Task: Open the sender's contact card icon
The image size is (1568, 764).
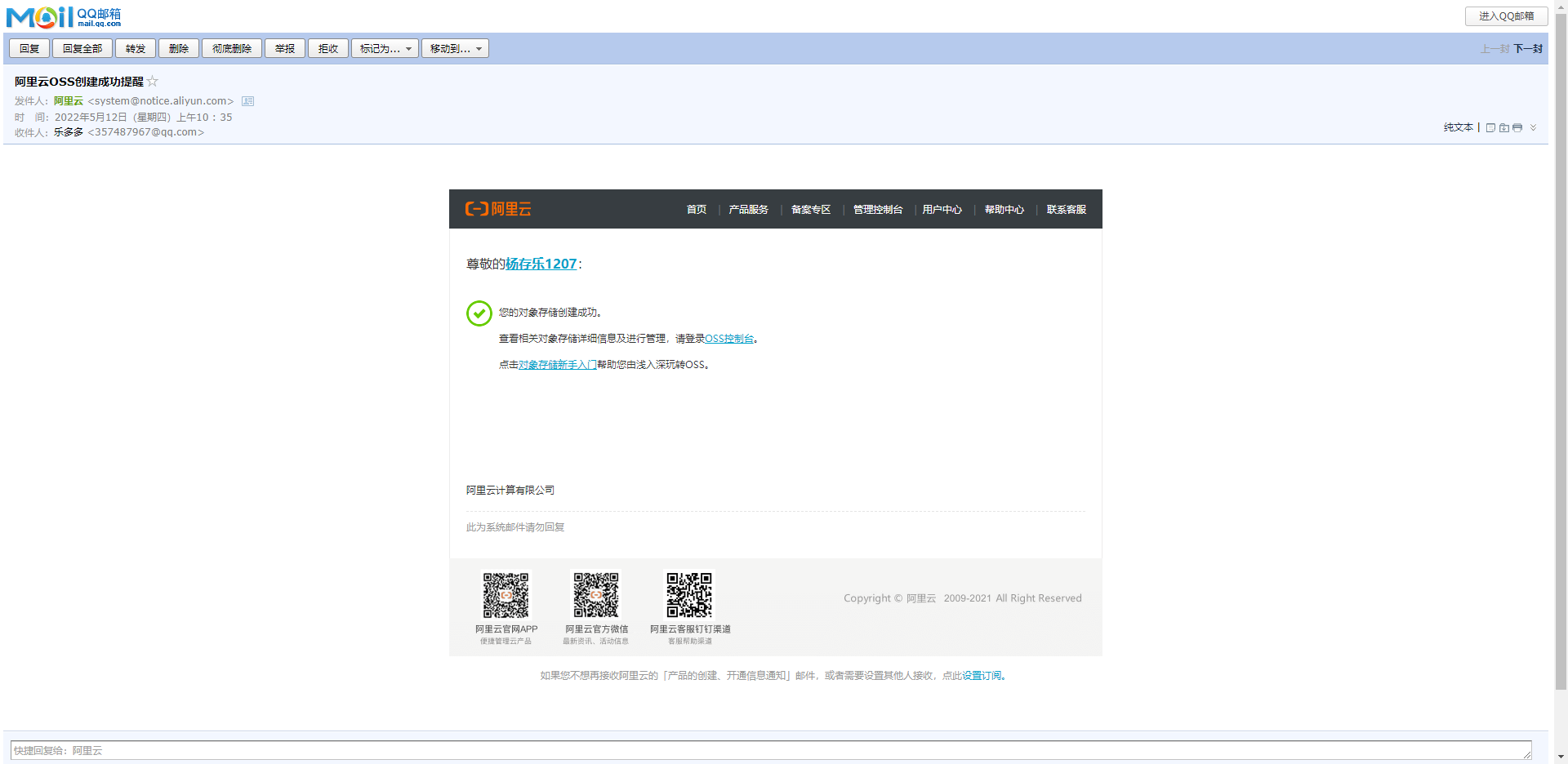Action: [248, 101]
